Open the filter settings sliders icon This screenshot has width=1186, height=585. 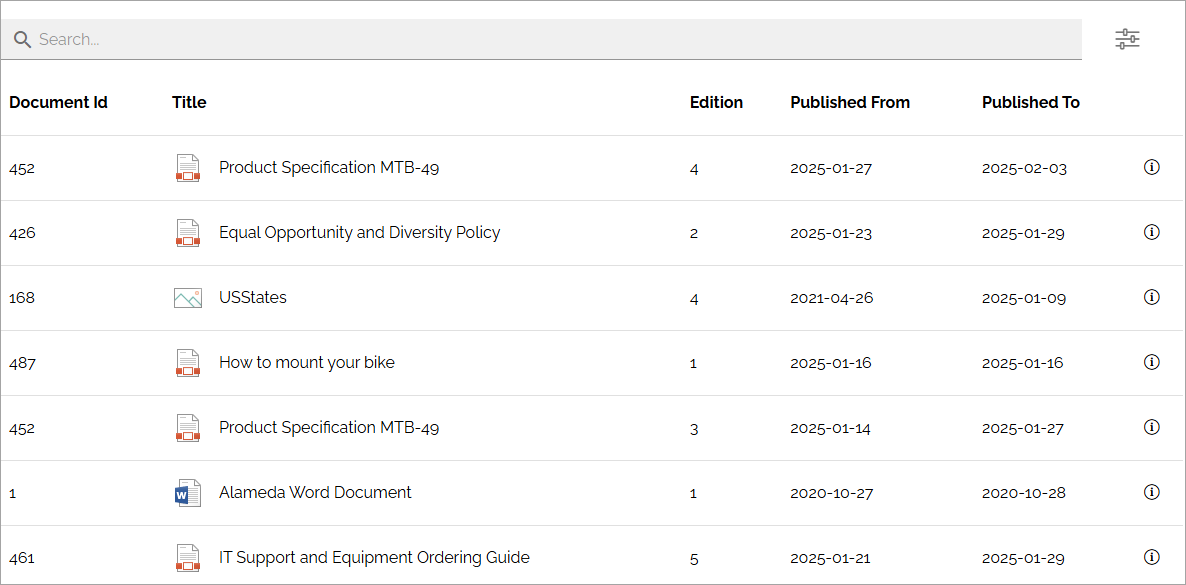tap(1127, 39)
